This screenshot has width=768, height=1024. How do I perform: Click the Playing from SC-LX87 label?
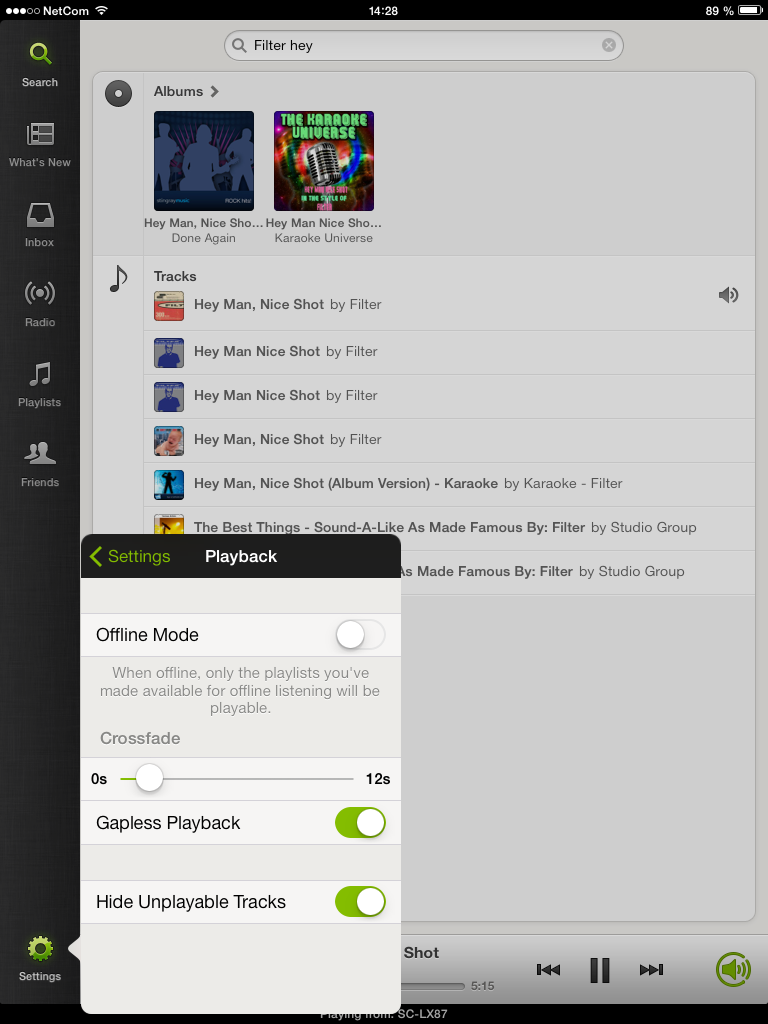click(383, 1014)
